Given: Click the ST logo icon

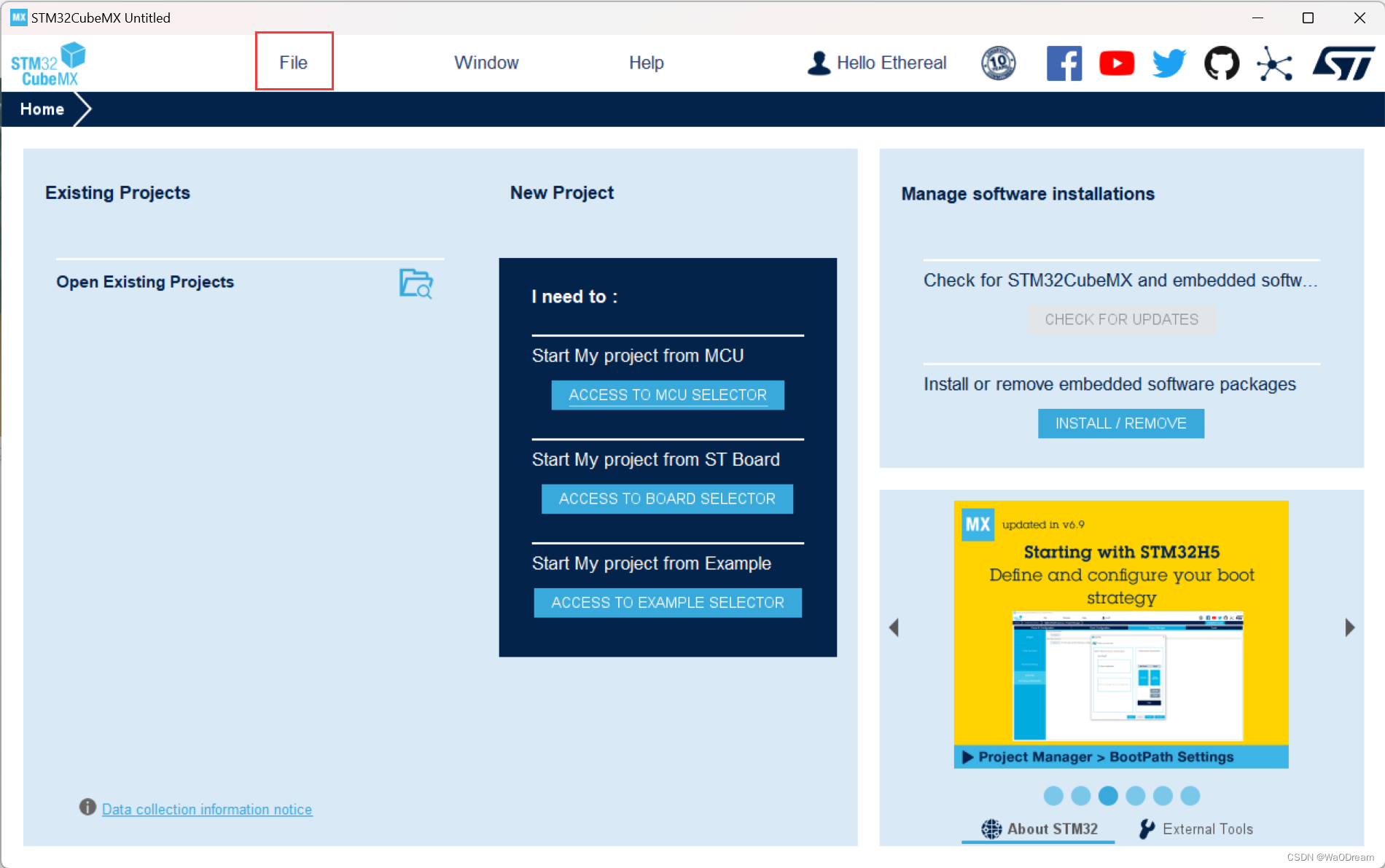Looking at the screenshot, I should click(1343, 63).
